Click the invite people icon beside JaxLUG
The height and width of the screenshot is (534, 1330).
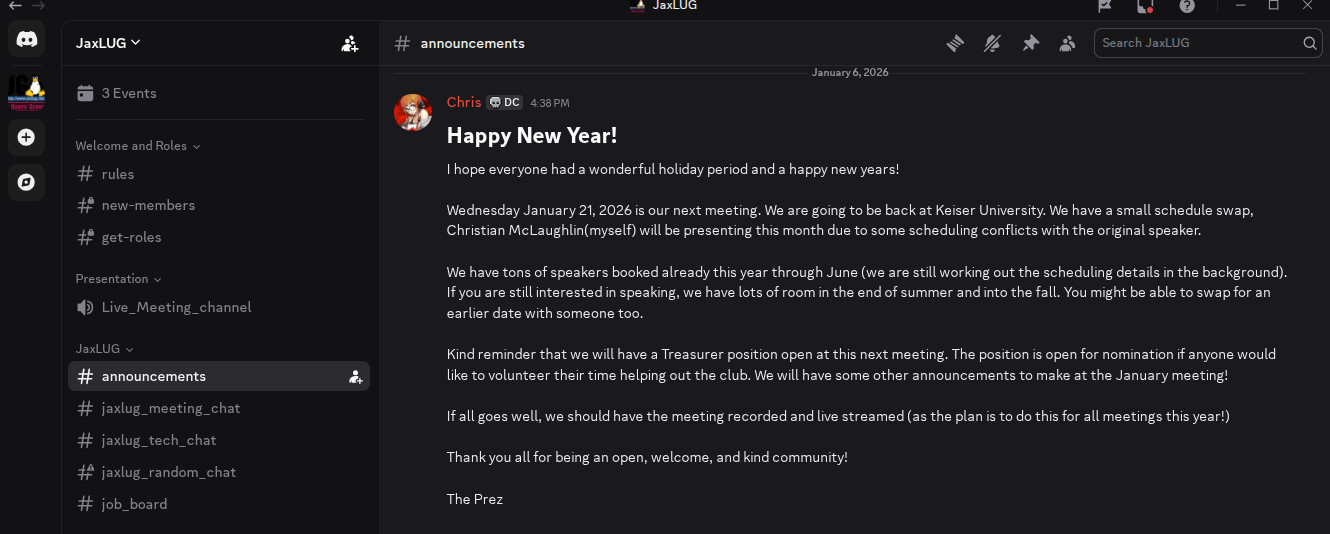coord(350,43)
